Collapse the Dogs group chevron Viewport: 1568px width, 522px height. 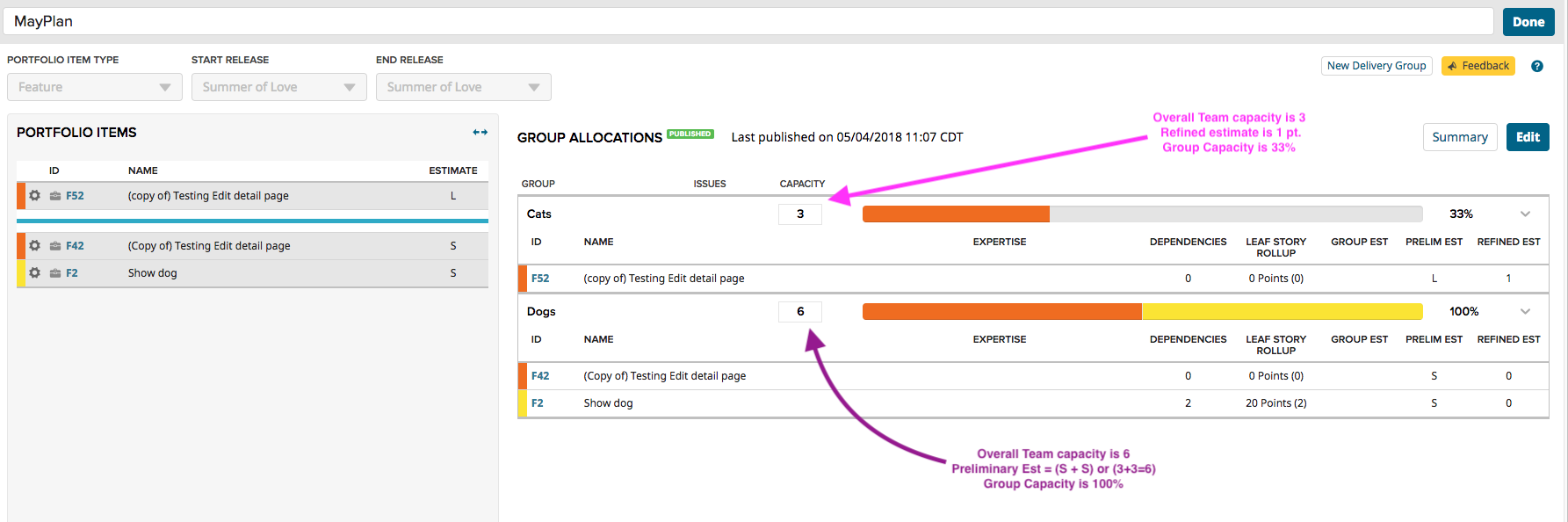pyautogui.click(x=1525, y=312)
